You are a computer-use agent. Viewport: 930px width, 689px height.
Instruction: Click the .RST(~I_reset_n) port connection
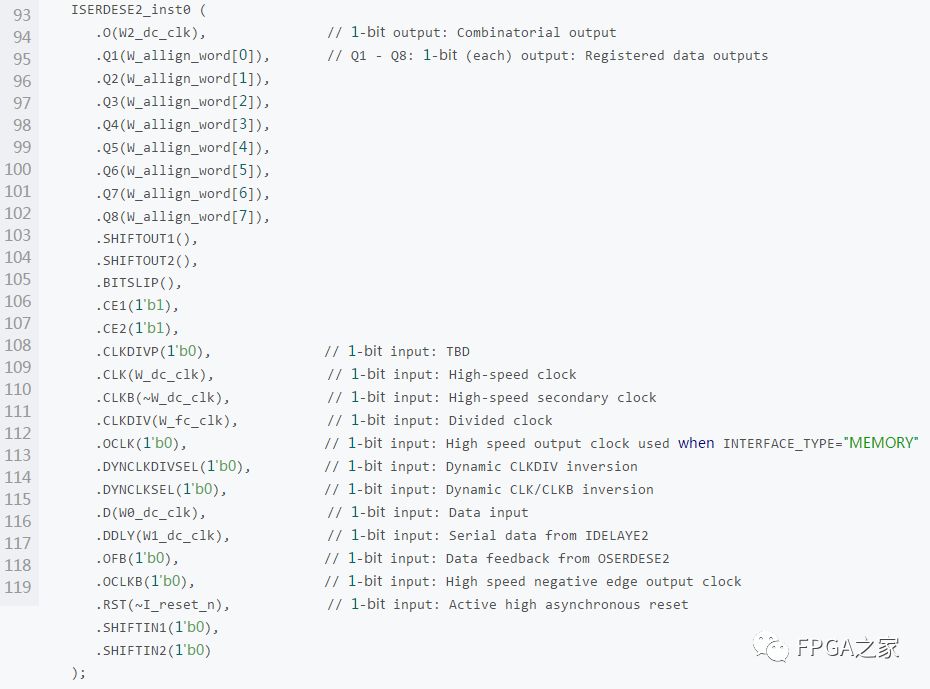pos(163,604)
